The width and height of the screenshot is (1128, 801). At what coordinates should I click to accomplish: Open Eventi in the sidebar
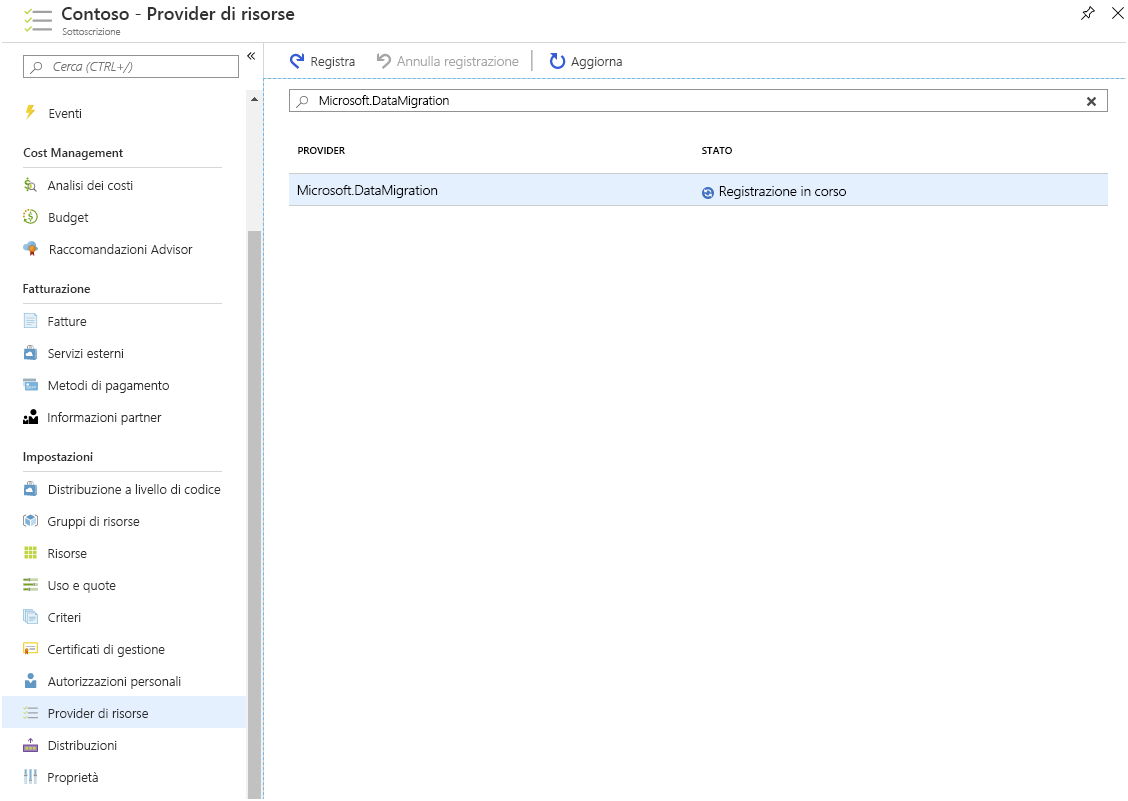(65, 113)
